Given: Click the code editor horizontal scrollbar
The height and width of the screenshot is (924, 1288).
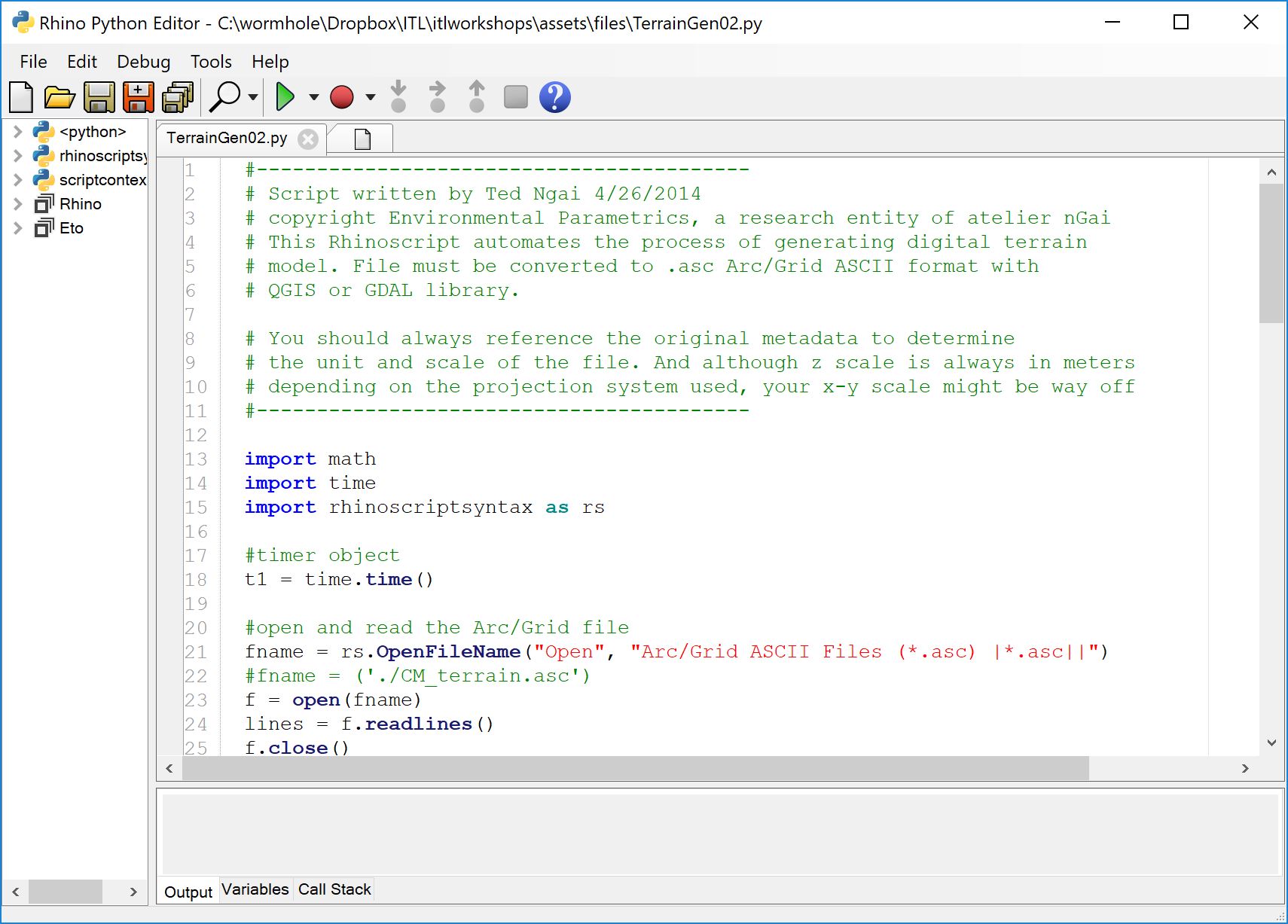Looking at the screenshot, I should (x=635, y=768).
